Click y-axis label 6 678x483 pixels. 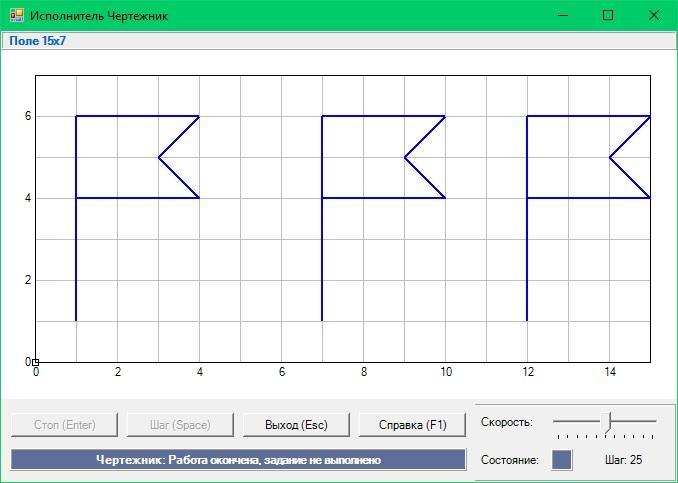tap(28, 116)
